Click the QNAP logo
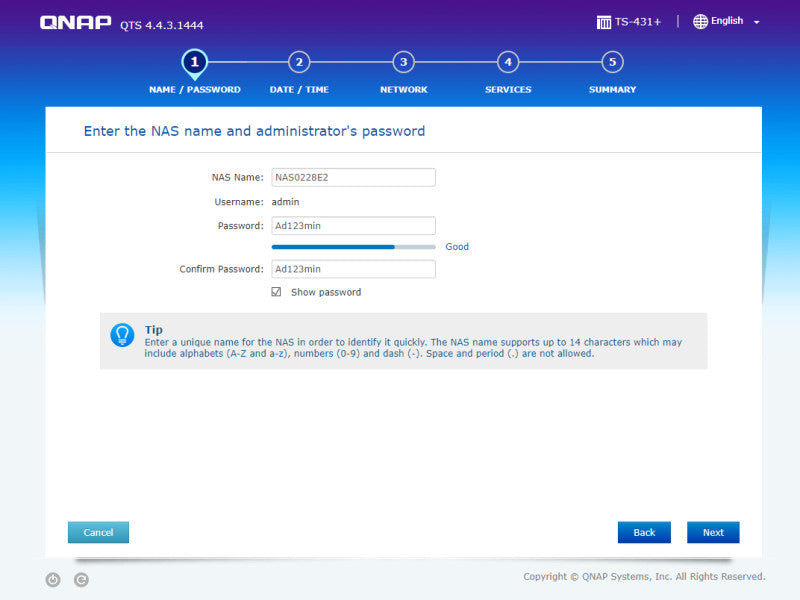The image size is (800, 600). point(76,22)
